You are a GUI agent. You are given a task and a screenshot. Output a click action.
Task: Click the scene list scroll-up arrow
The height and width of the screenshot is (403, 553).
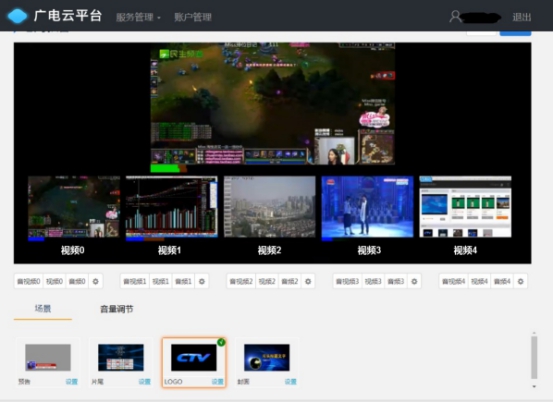coord(534,333)
